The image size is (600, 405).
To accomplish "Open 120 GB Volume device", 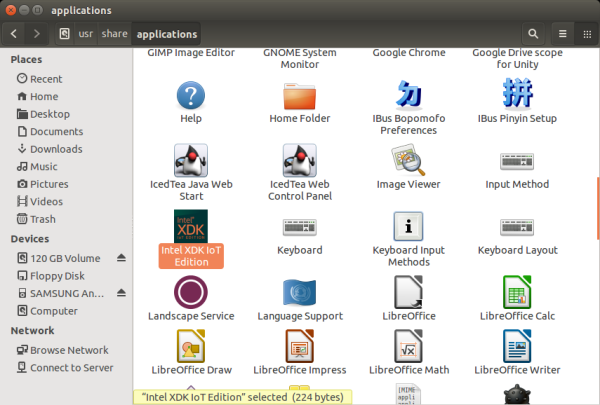I will [x=59, y=258].
